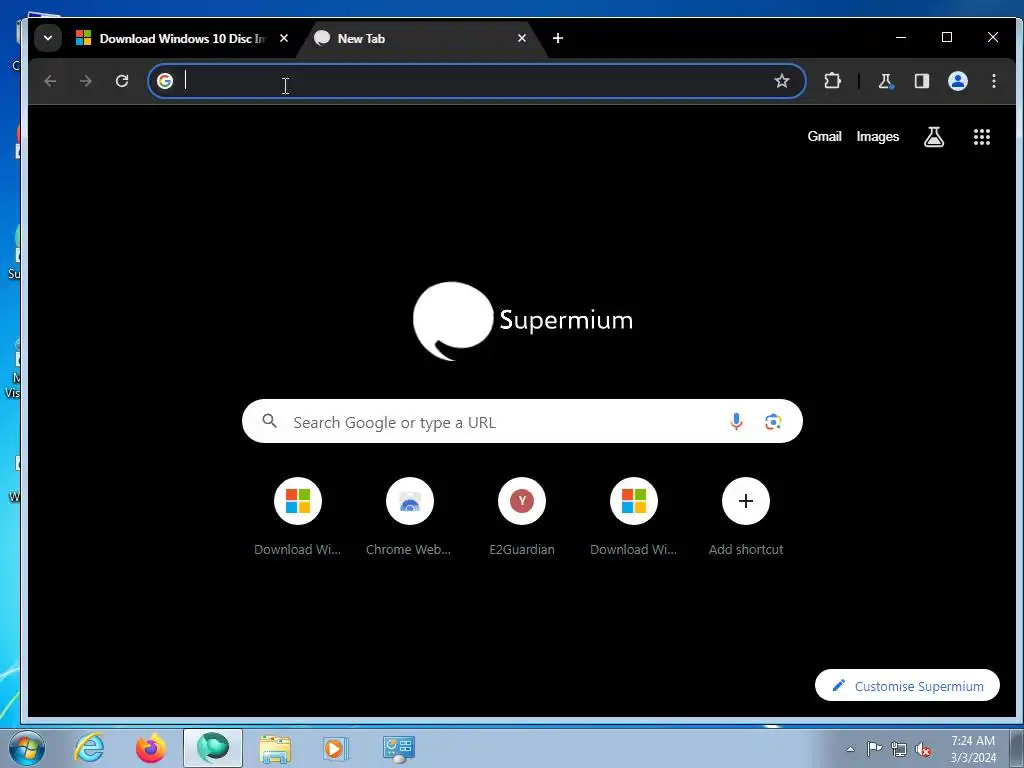Viewport: 1024px width, 768px height.
Task: Toggle the side panel icon
Action: click(921, 81)
